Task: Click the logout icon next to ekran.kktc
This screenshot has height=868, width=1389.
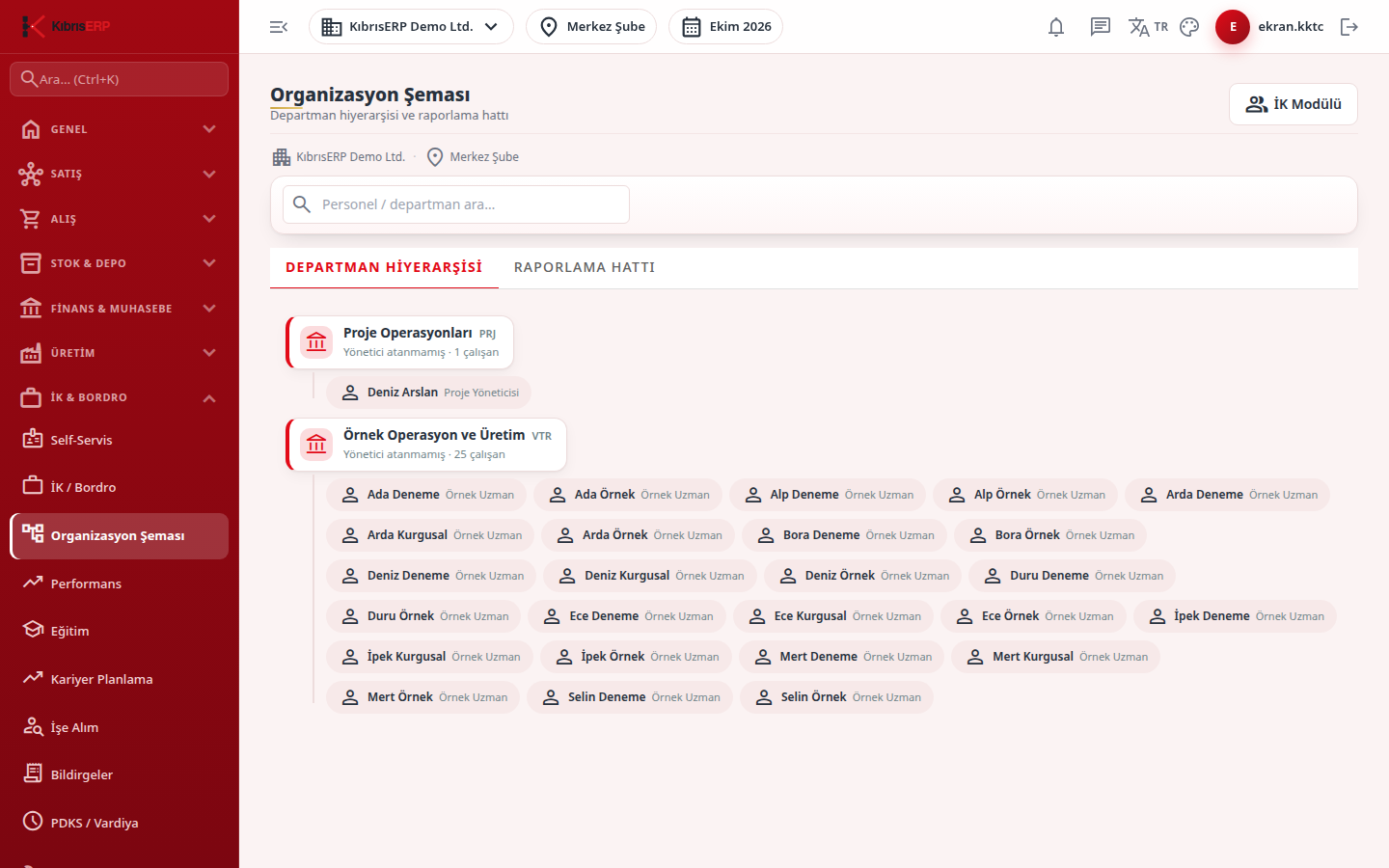Action: 1349,27
